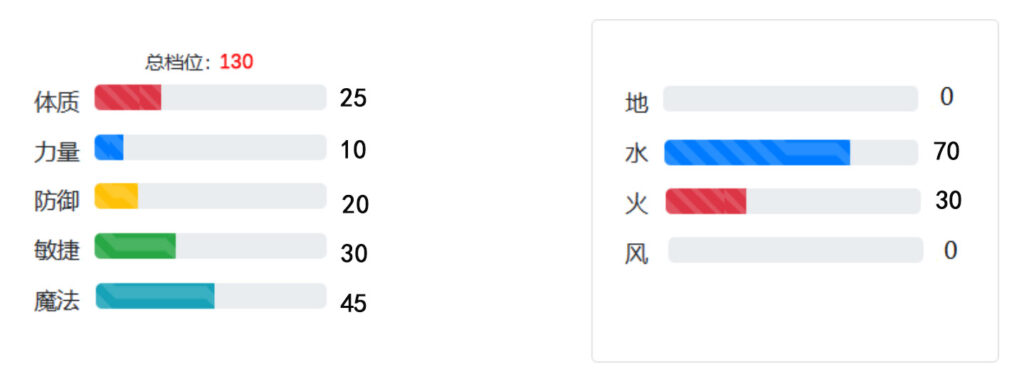This screenshot has width=1024, height=389.
Task: Click the empty 地 progress bar
Action: (790, 99)
